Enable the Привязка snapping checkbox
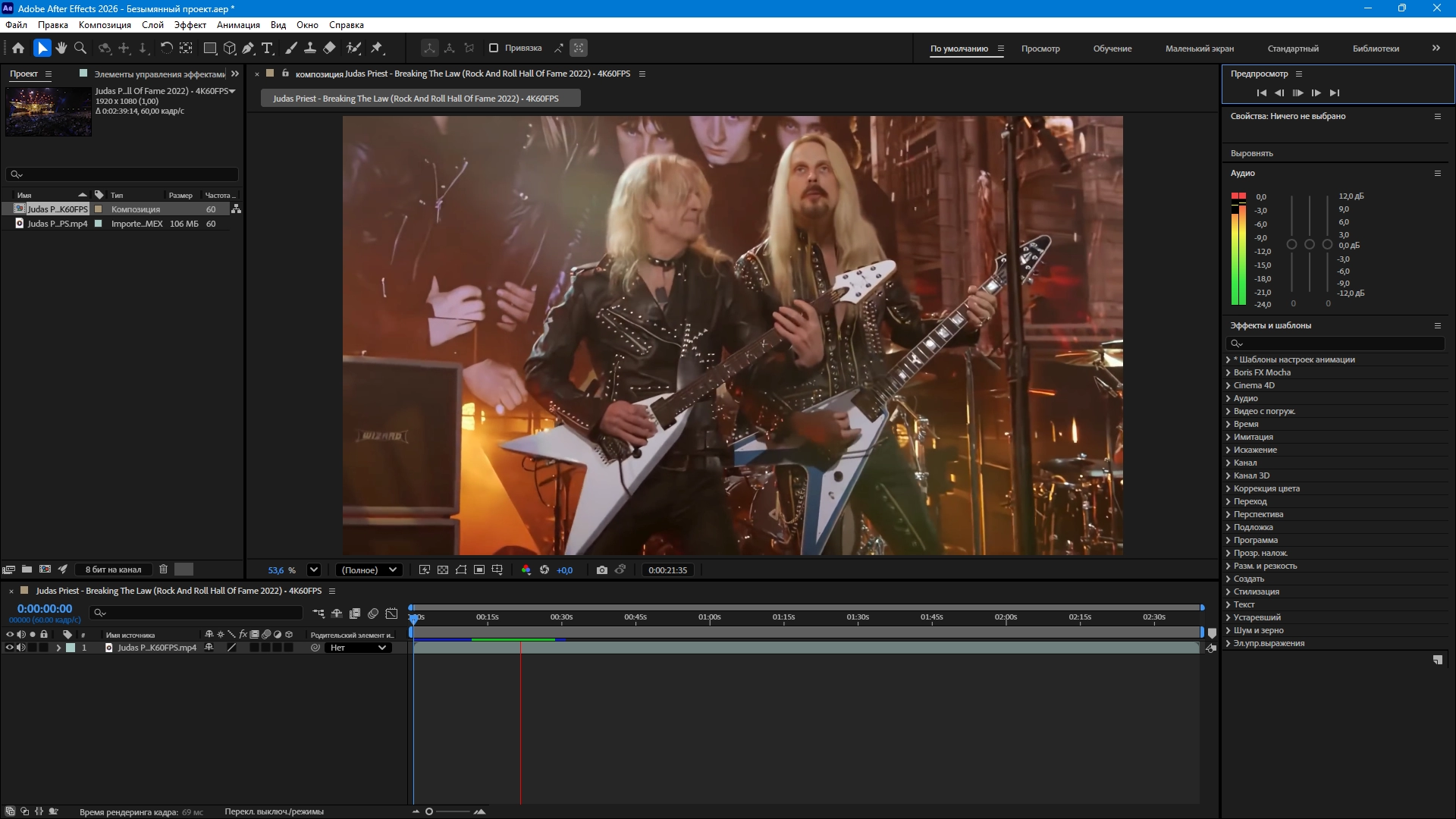This screenshot has height=819, width=1456. [494, 48]
